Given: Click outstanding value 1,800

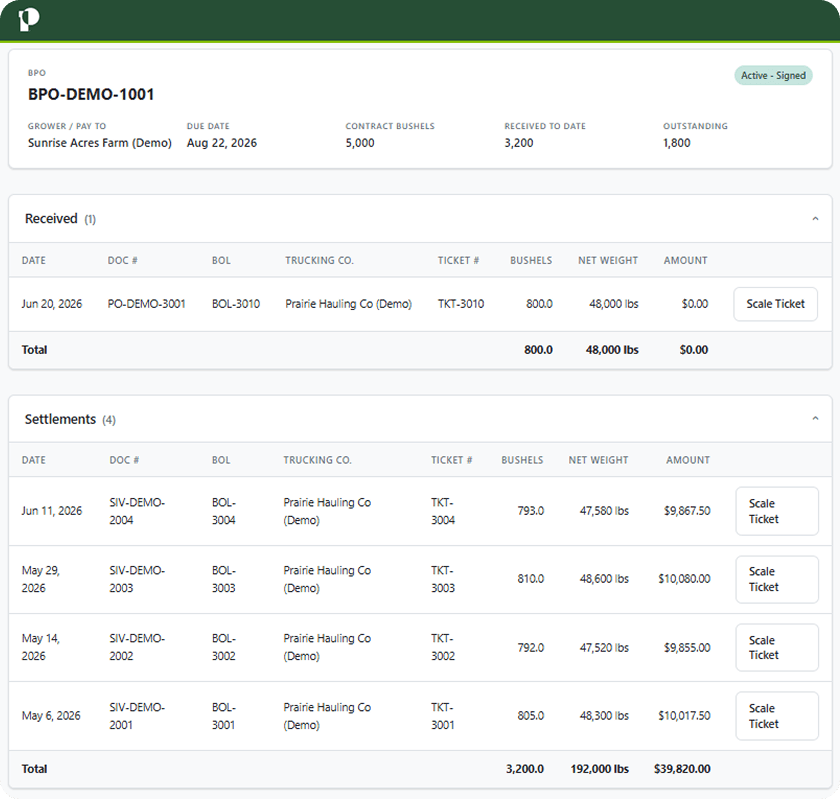Looking at the screenshot, I should 677,143.
